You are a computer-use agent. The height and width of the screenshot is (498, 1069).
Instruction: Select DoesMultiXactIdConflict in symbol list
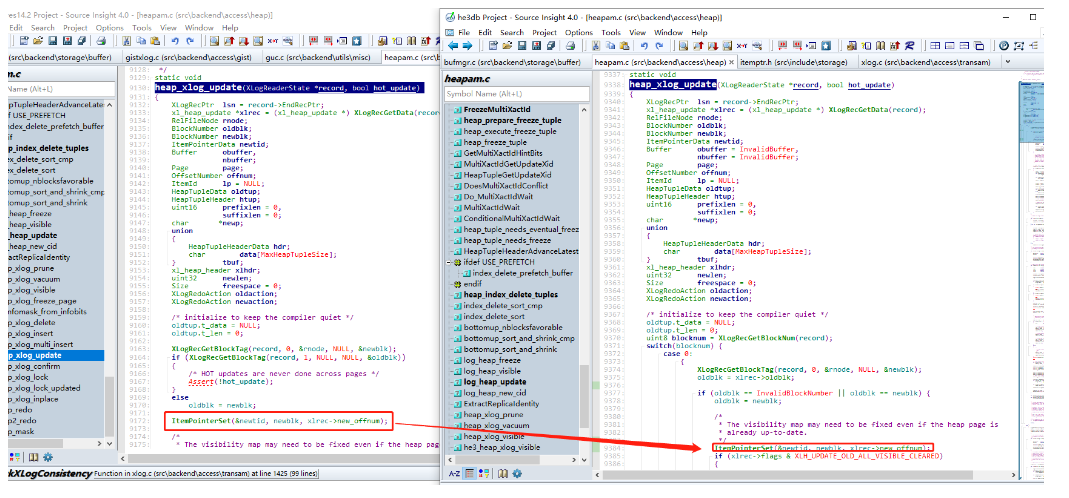(507, 186)
